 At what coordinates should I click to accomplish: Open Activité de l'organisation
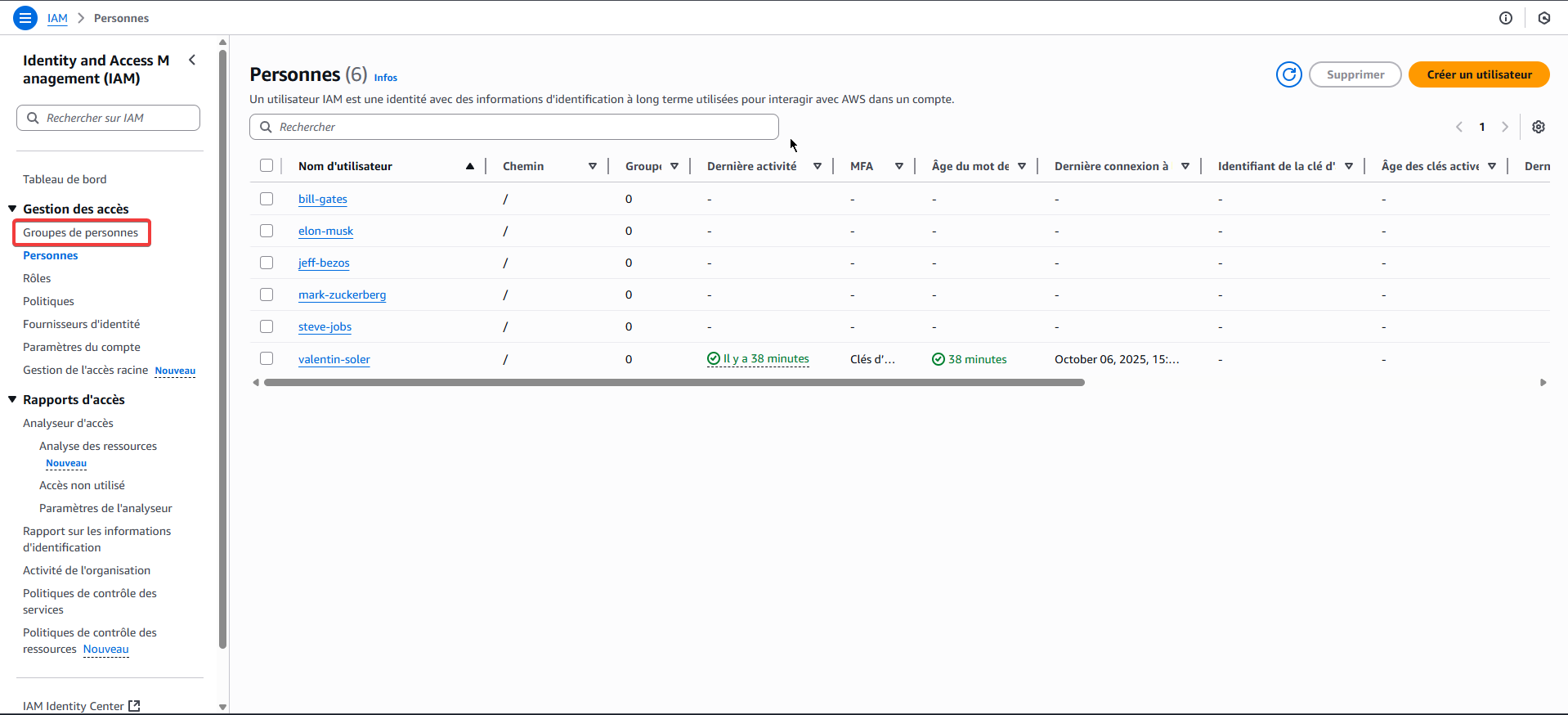tap(87, 570)
